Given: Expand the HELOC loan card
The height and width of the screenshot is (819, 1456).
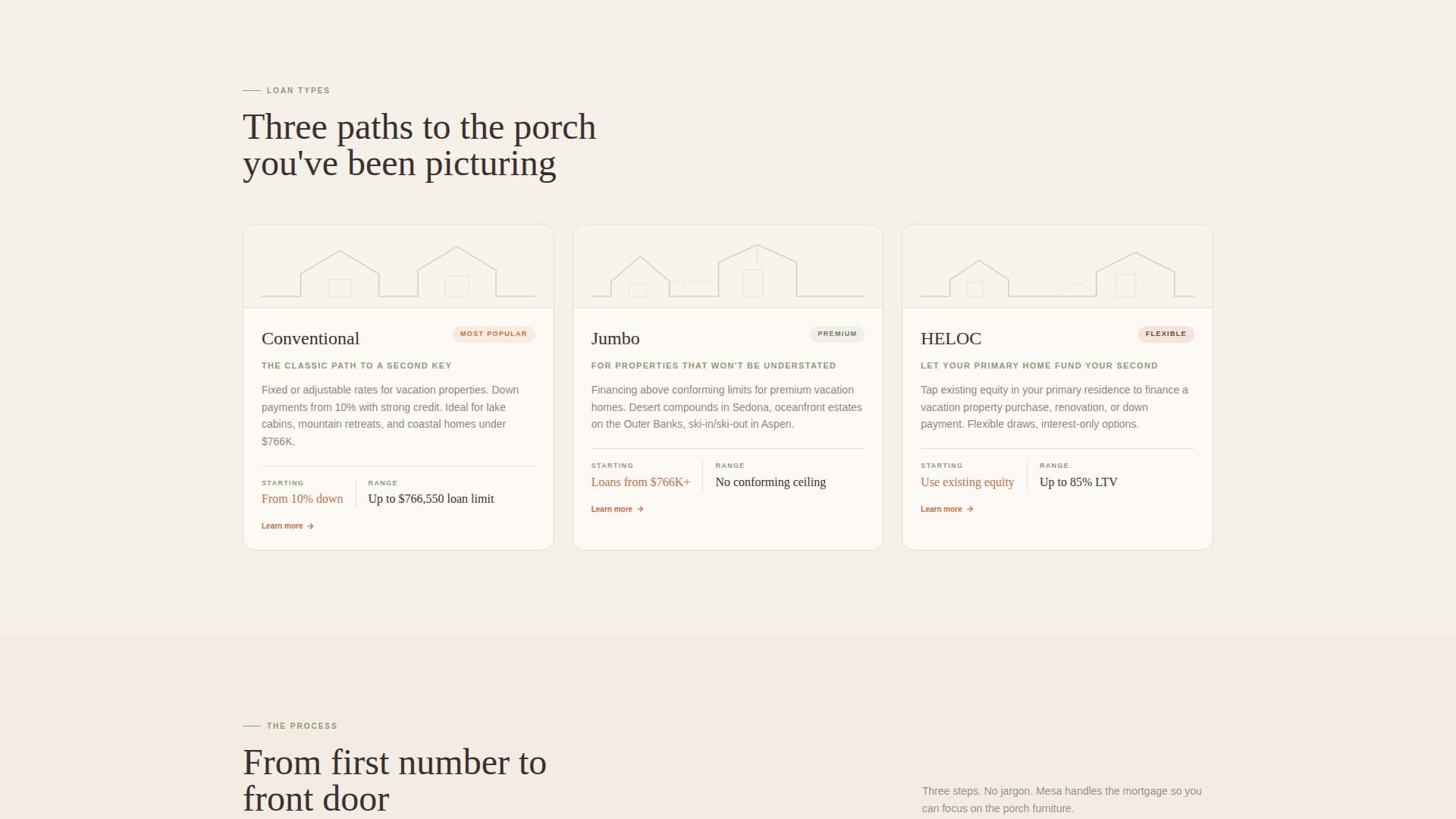Looking at the screenshot, I should (x=1057, y=387).
